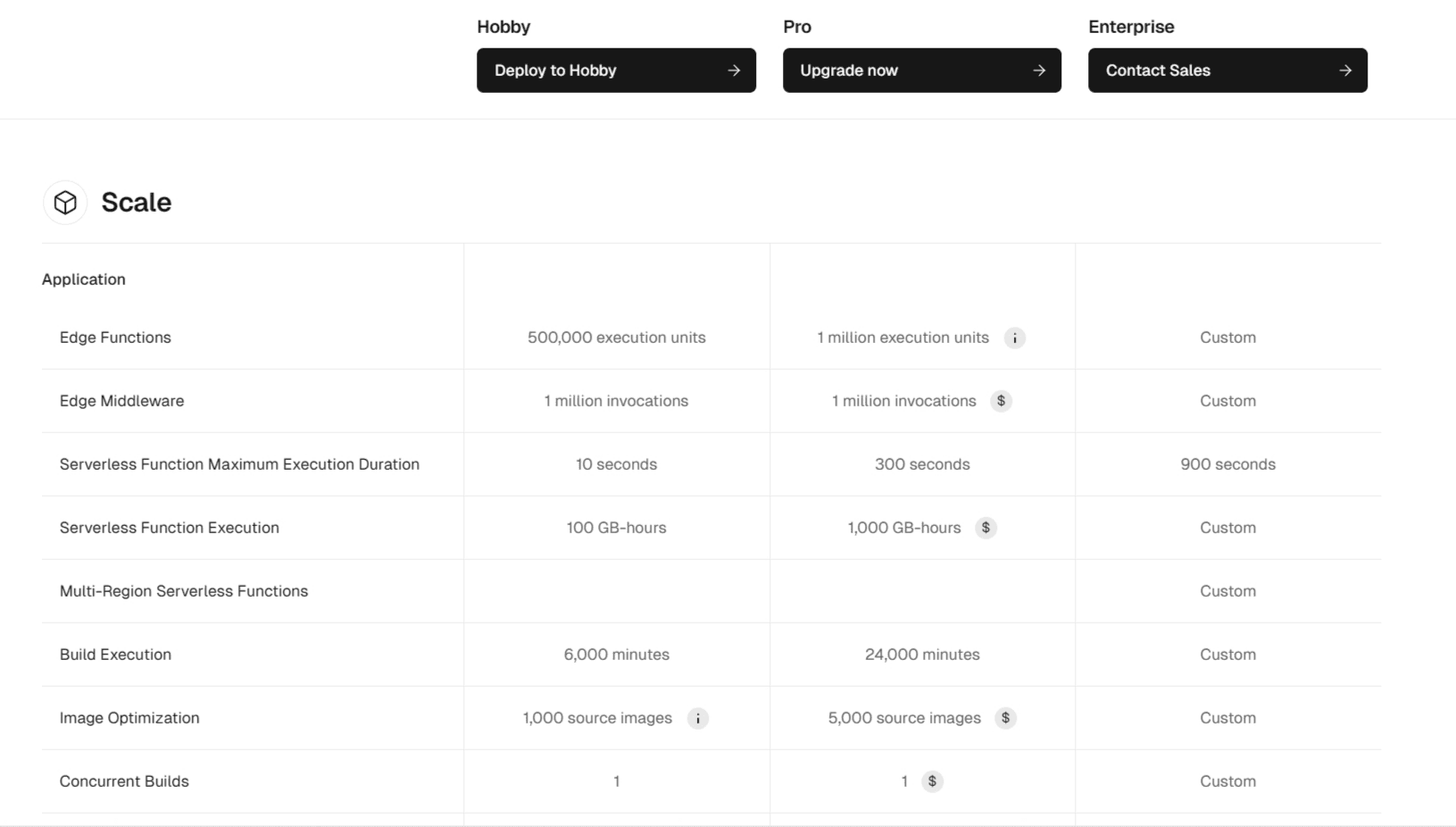Click the dollar icon beside Pro Concurrent Builds
Image resolution: width=1456 pixels, height=827 pixels.
click(934, 781)
